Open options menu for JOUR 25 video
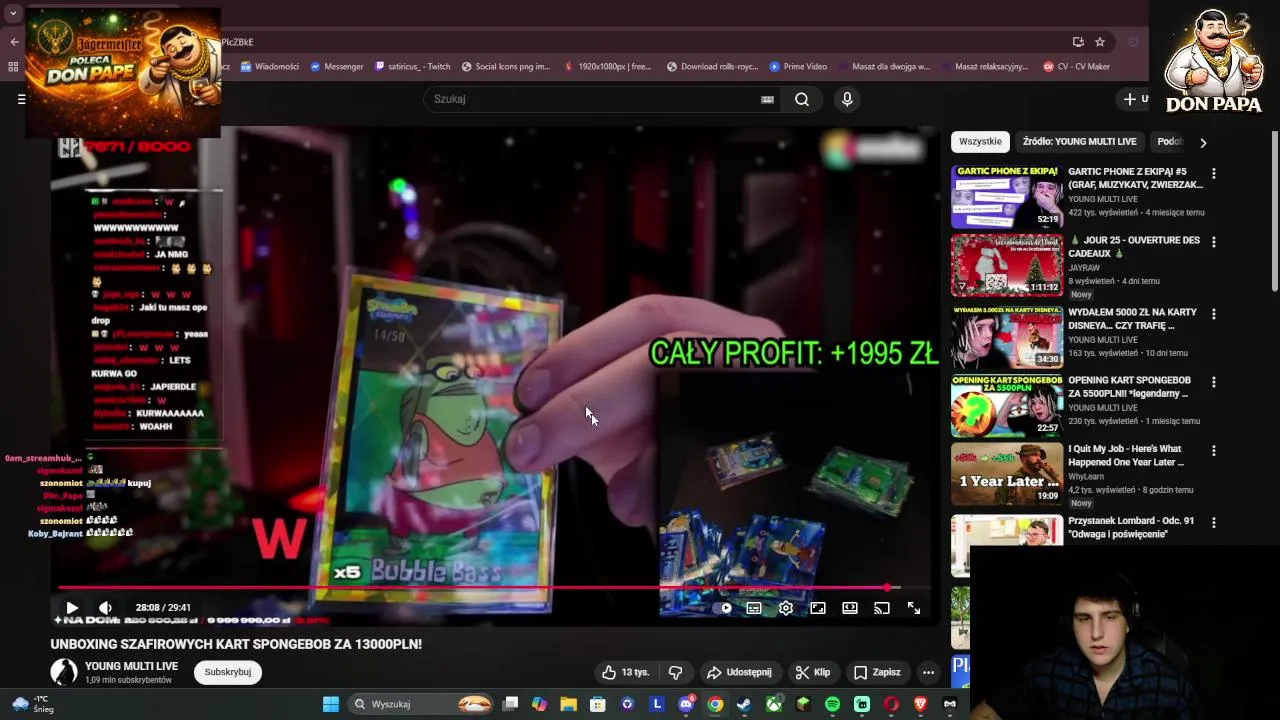 [x=1214, y=242]
